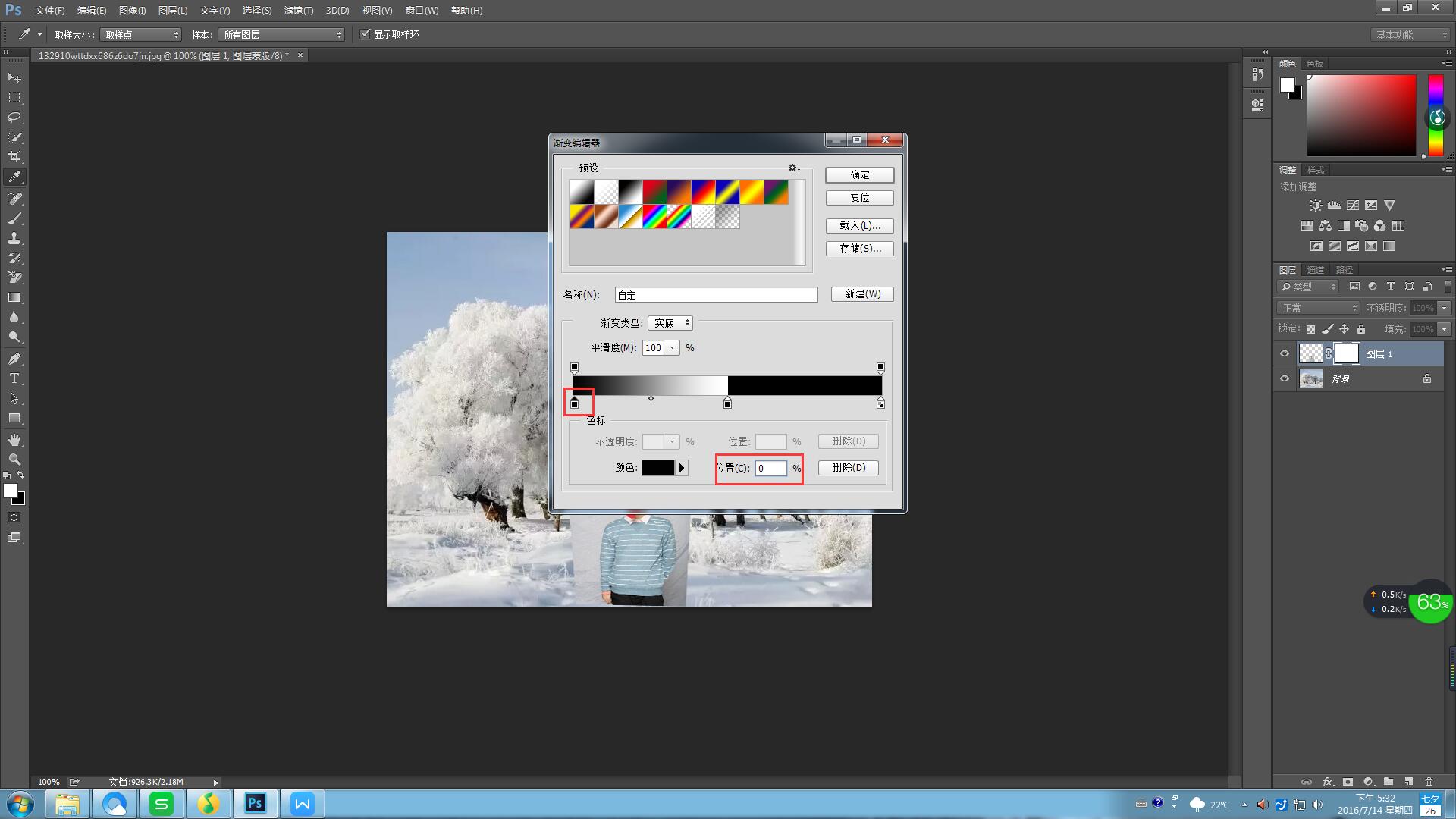Select the Crop tool in the toolbar
The width and height of the screenshot is (1456, 819).
[x=14, y=157]
